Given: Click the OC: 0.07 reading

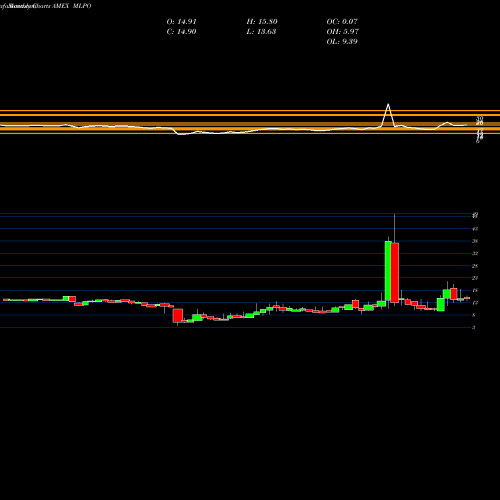Looking at the screenshot, I should coord(342,22).
